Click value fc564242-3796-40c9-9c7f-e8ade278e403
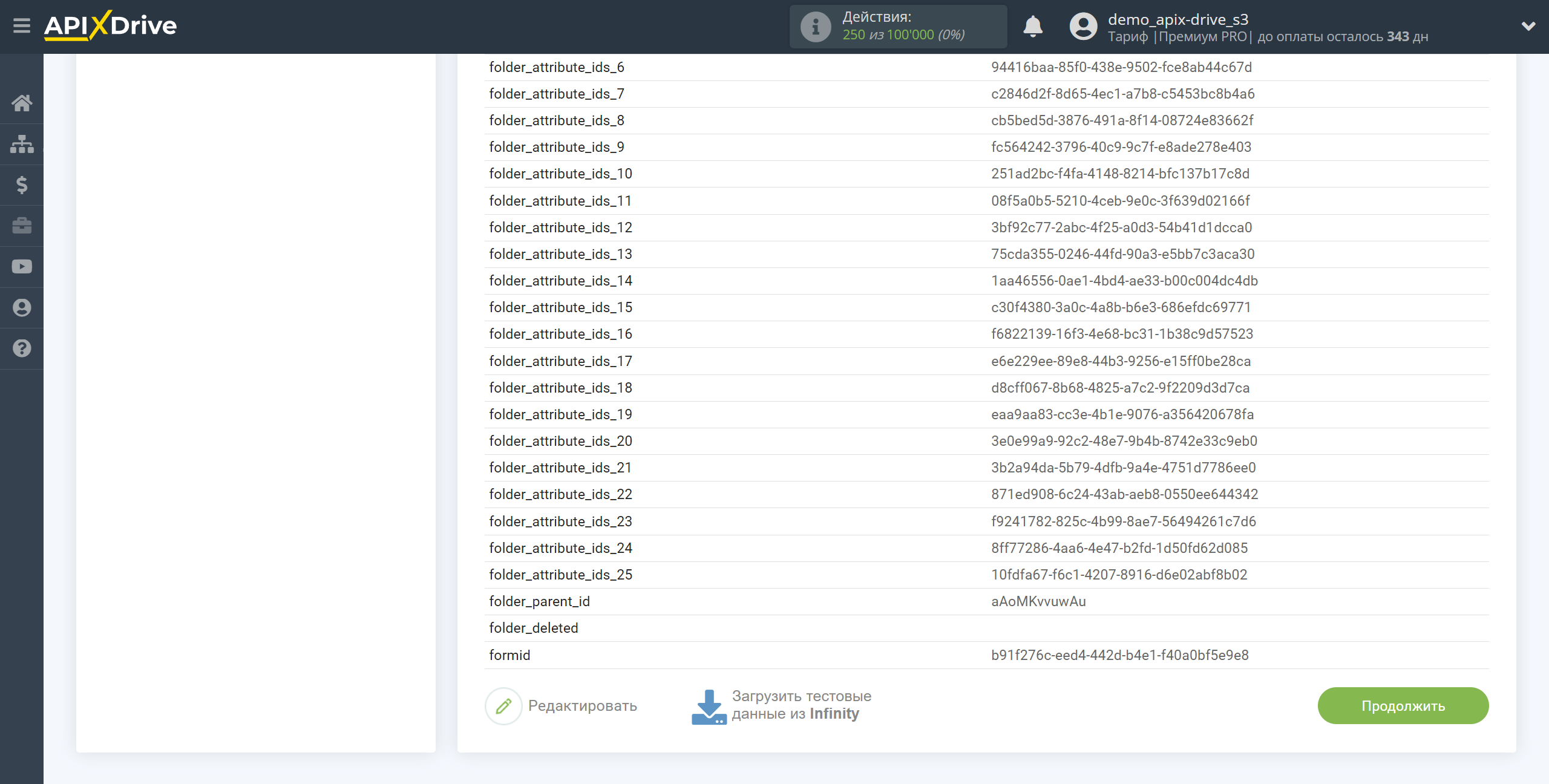 coord(1121,147)
